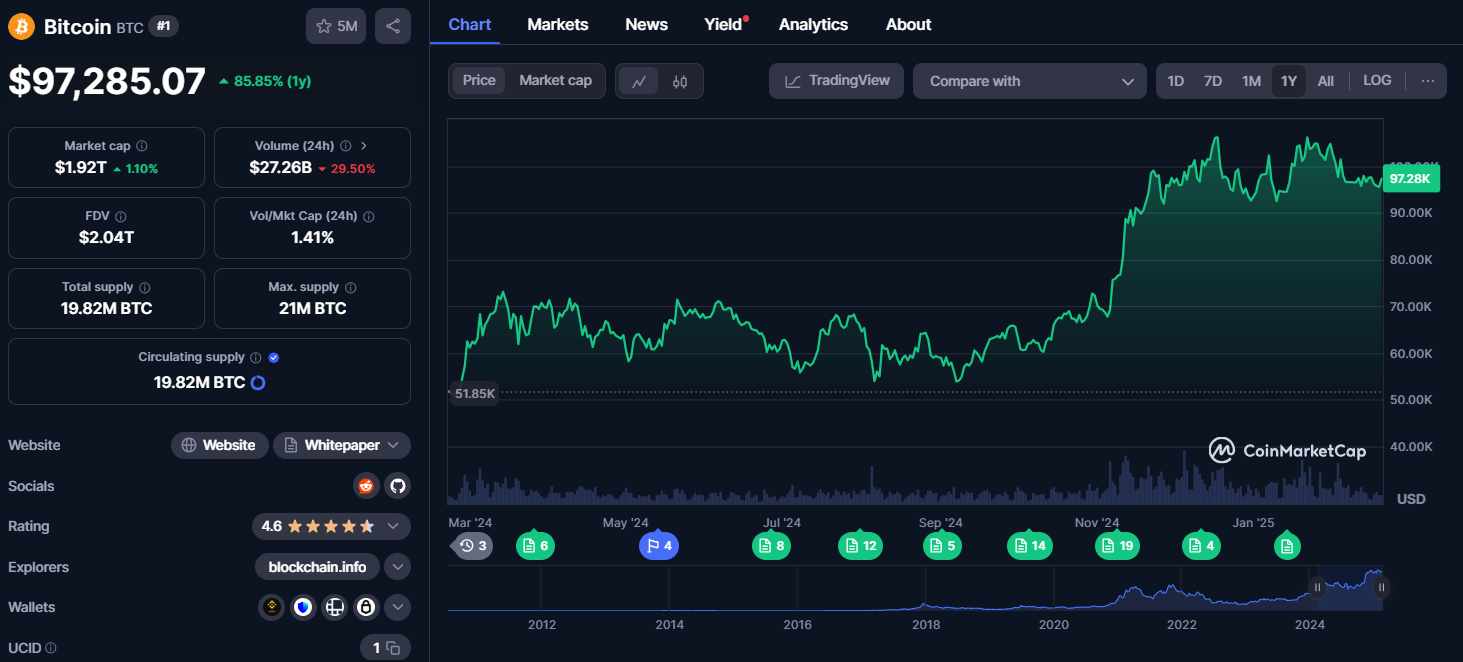This screenshot has width=1463, height=662.
Task: Click the Market cap info icon
Action: click(142, 146)
